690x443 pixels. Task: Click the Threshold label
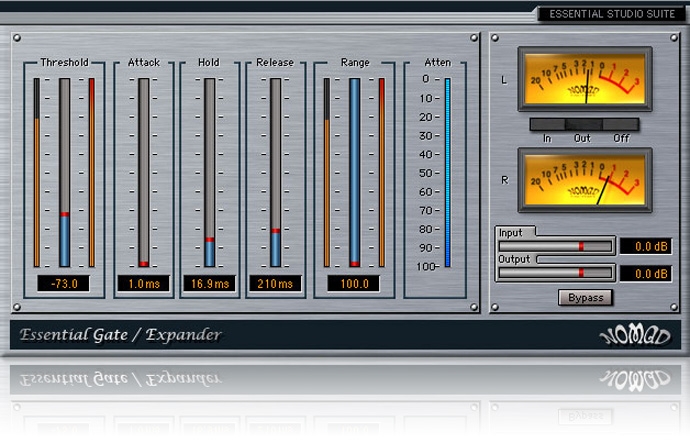[x=64, y=62]
